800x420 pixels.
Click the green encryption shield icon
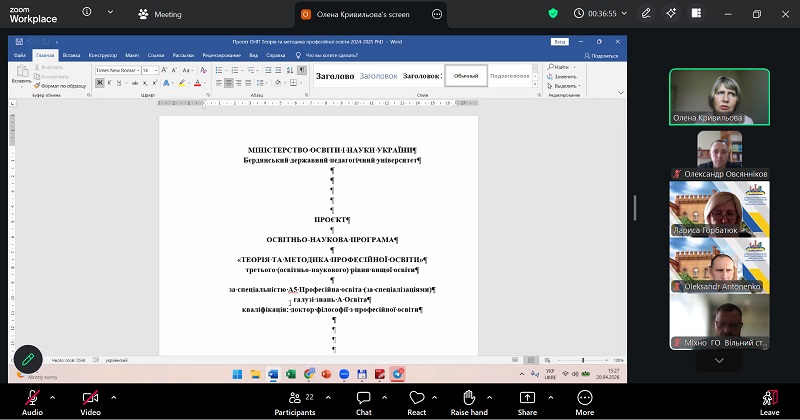point(553,14)
